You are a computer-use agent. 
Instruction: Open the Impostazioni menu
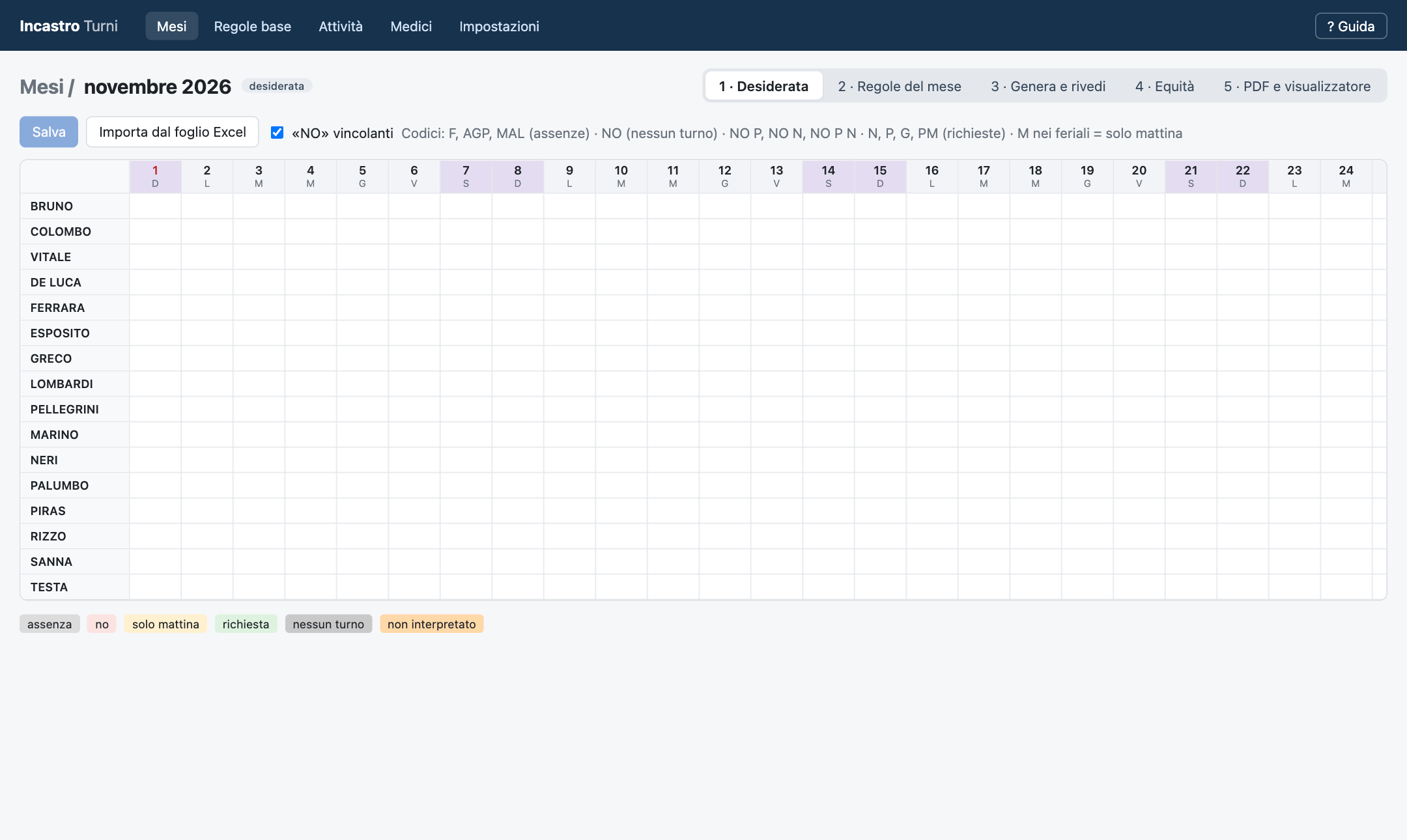tap(499, 26)
